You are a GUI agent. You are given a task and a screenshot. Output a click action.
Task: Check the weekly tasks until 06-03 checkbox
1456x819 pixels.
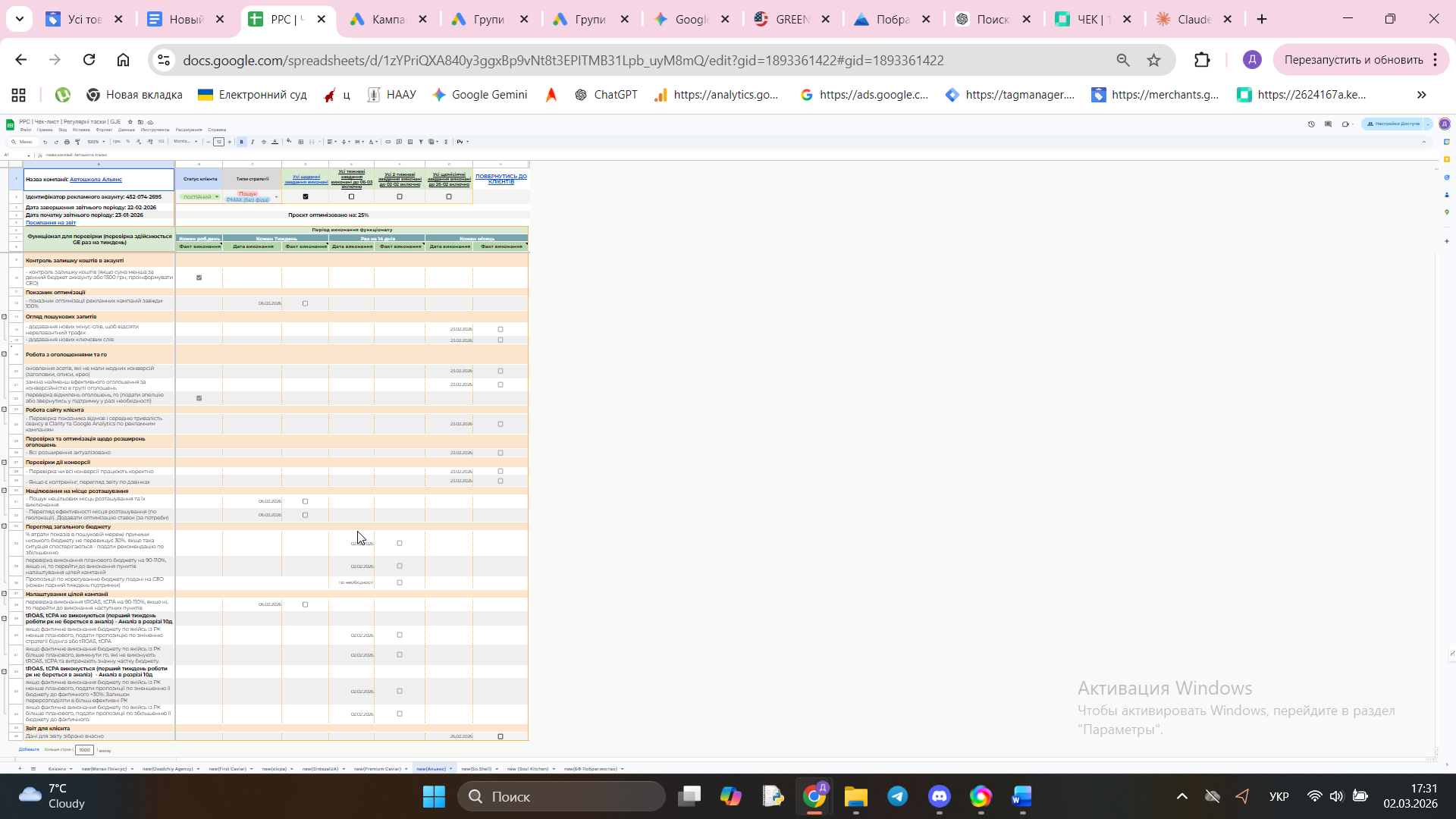pyautogui.click(x=351, y=196)
